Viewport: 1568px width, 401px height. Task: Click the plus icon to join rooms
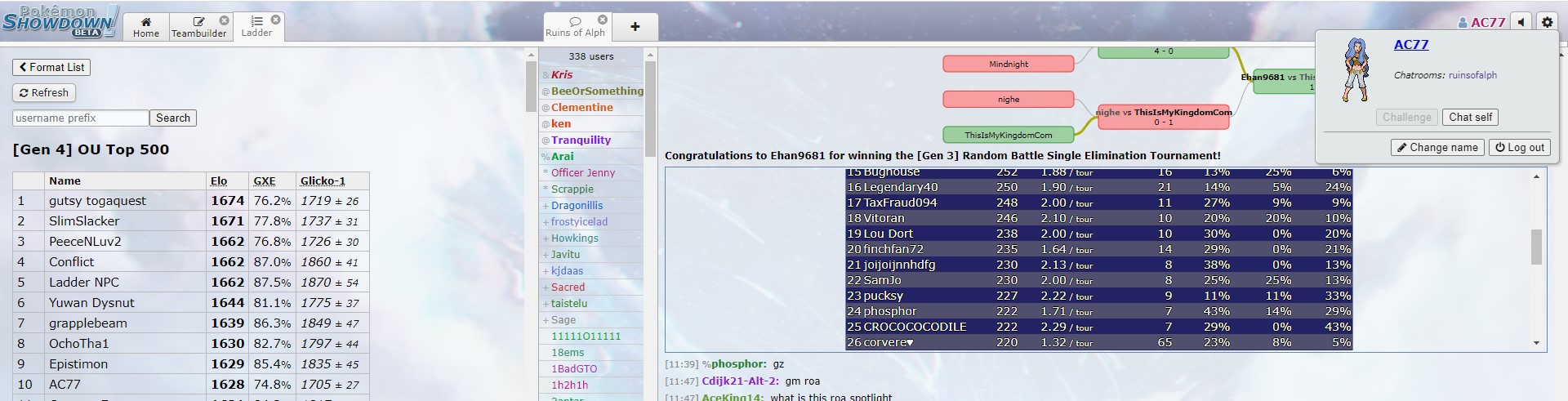click(x=635, y=27)
